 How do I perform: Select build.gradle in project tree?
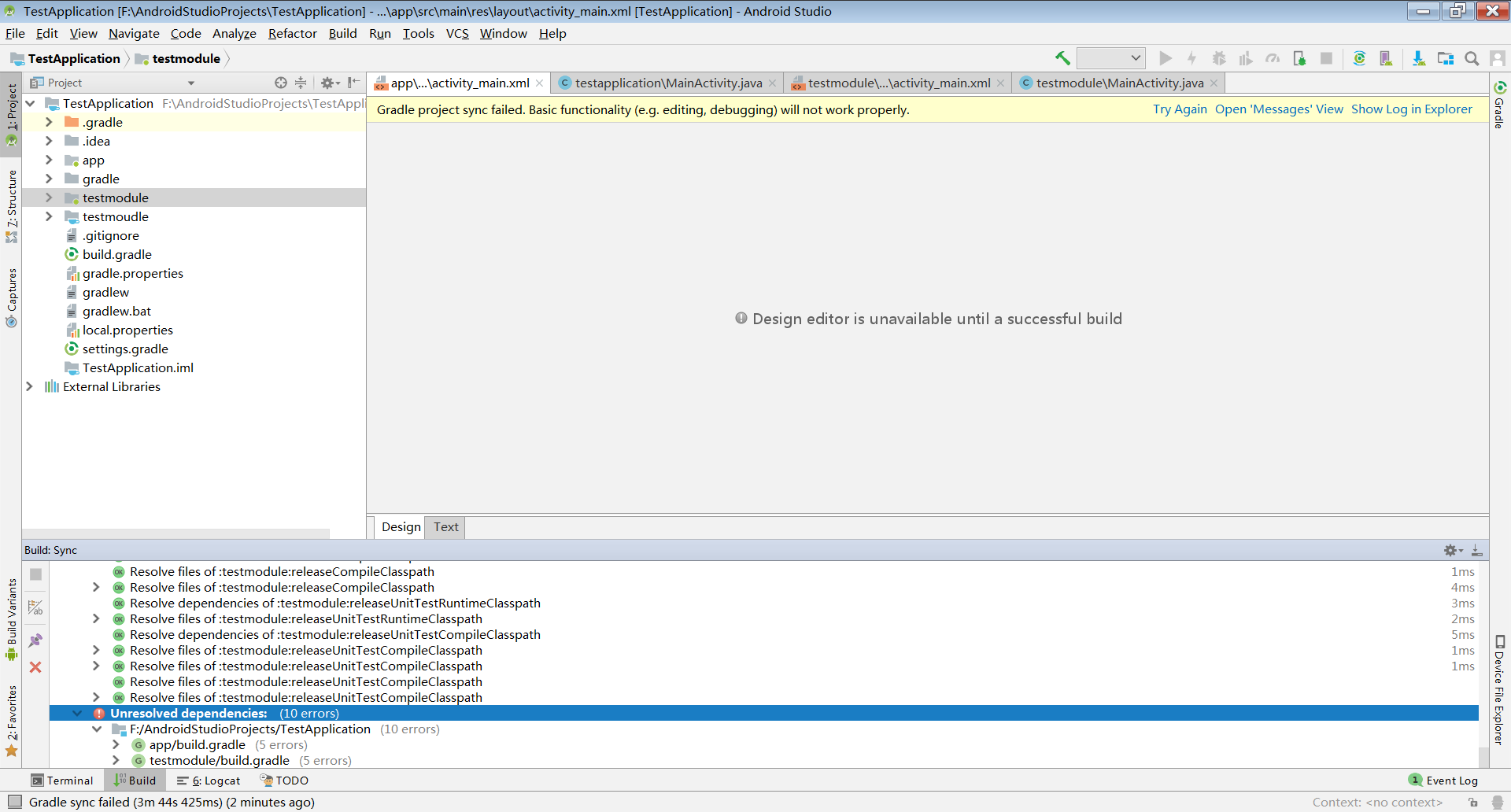(116, 254)
